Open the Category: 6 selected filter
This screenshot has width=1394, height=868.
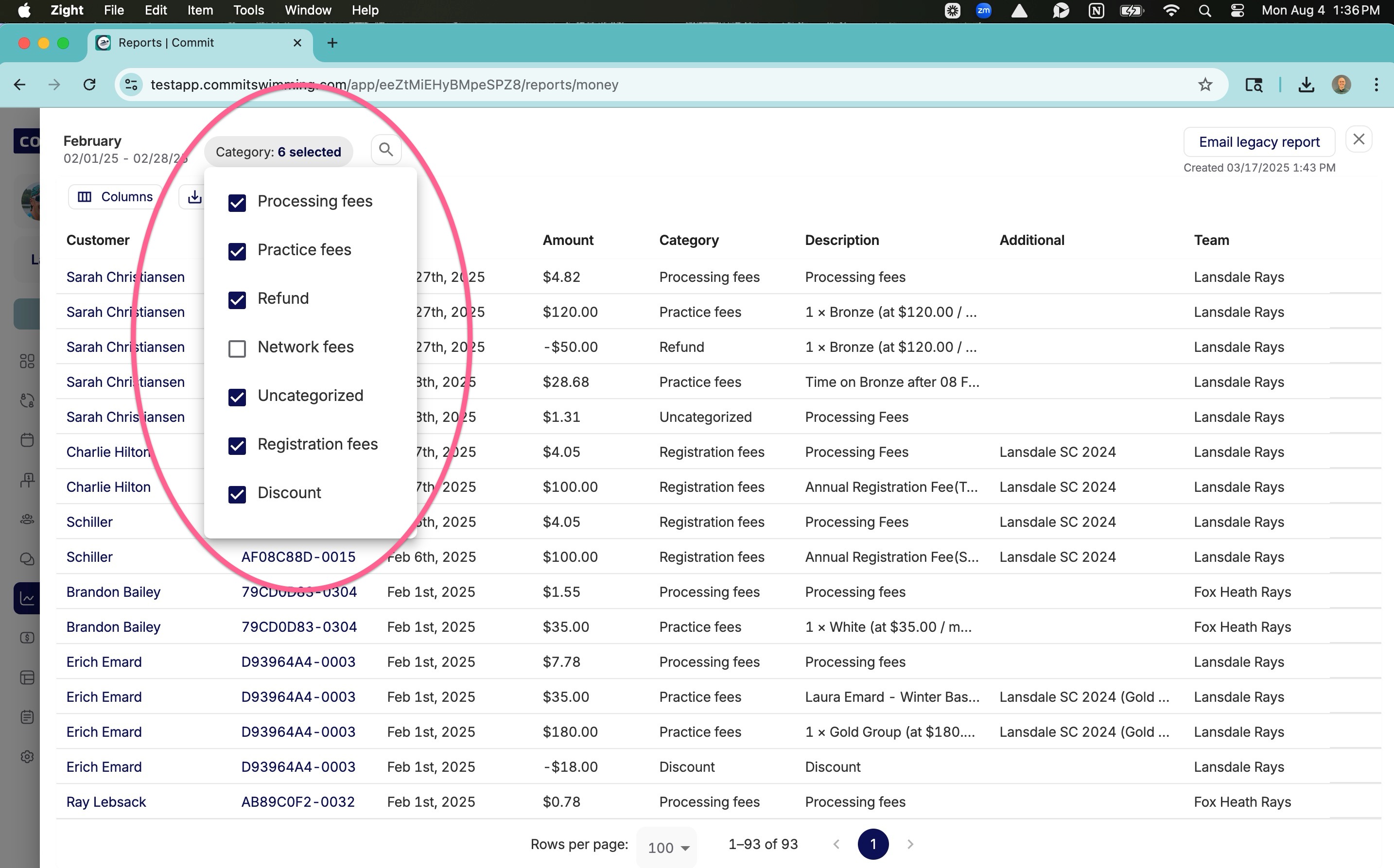click(x=279, y=152)
